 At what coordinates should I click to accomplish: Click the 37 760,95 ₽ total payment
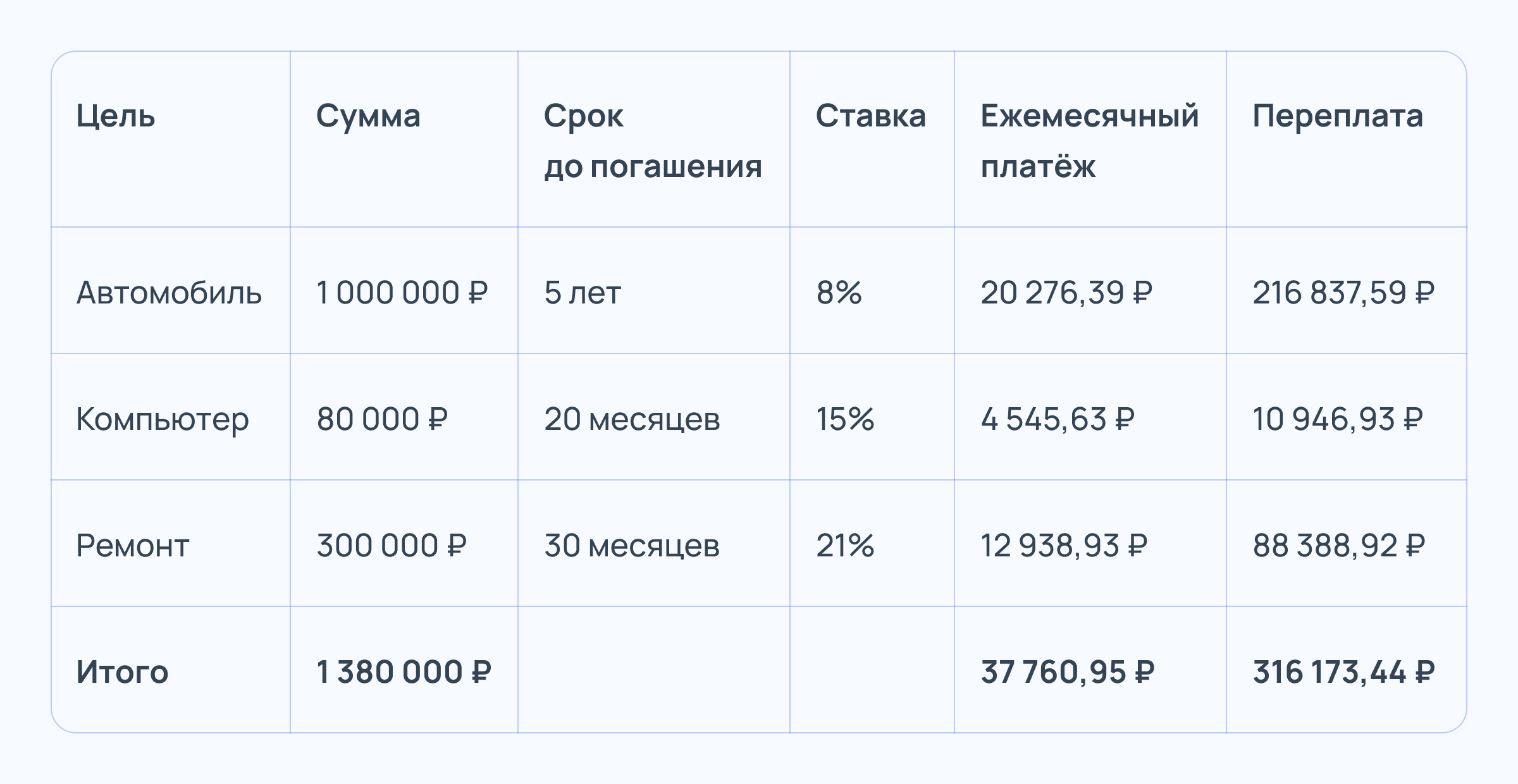[x=1068, y=672]
